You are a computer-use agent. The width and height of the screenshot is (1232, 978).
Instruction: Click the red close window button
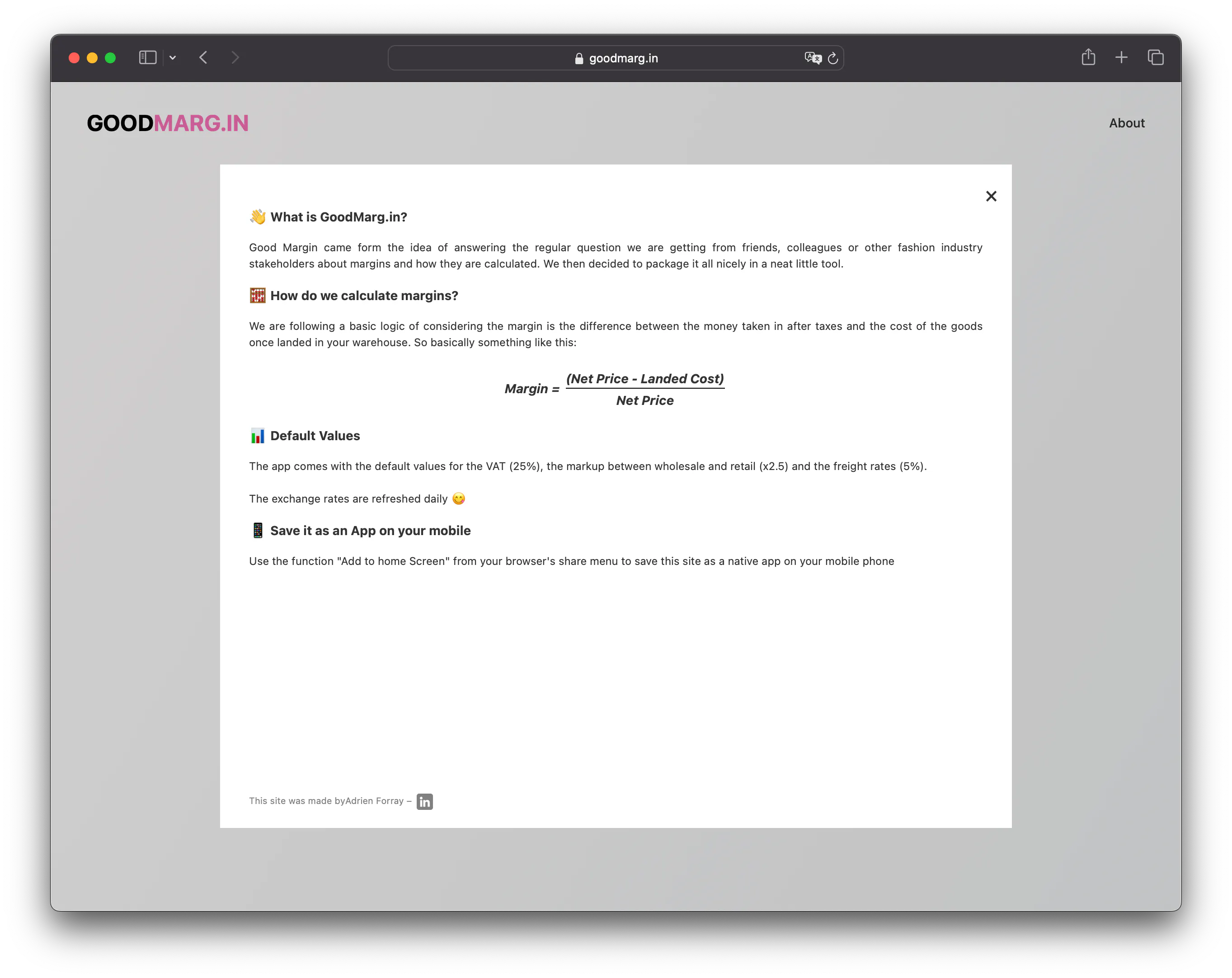(x=74, y=58)
